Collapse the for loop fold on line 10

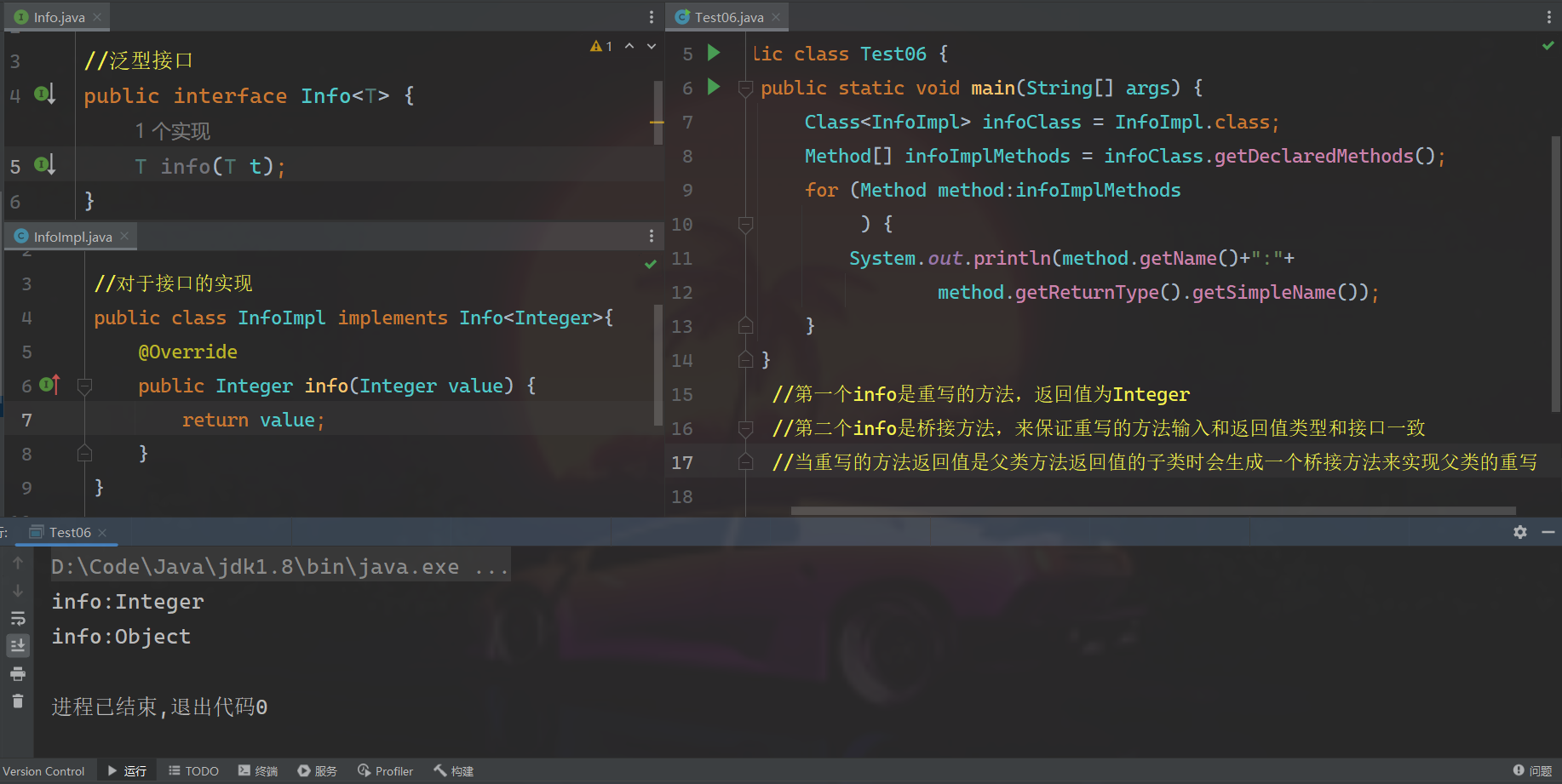coord(745,225)
